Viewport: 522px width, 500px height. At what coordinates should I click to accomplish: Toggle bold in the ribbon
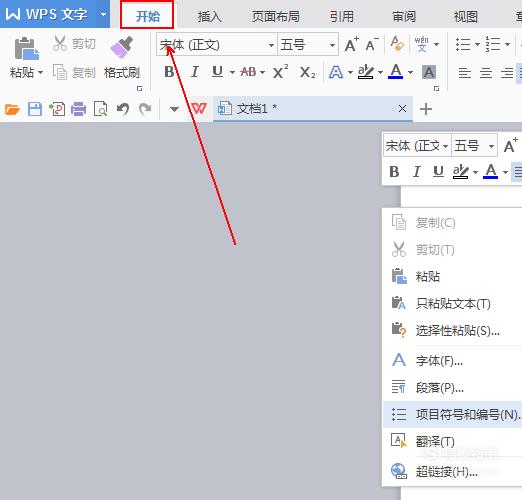click(169, 72)
